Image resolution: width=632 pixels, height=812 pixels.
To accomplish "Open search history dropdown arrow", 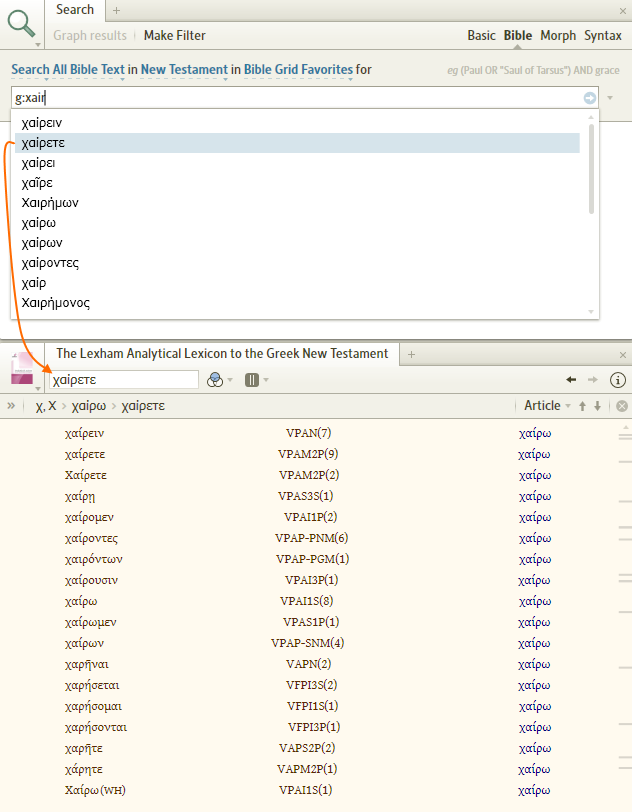I will click(x=610, y=98).
